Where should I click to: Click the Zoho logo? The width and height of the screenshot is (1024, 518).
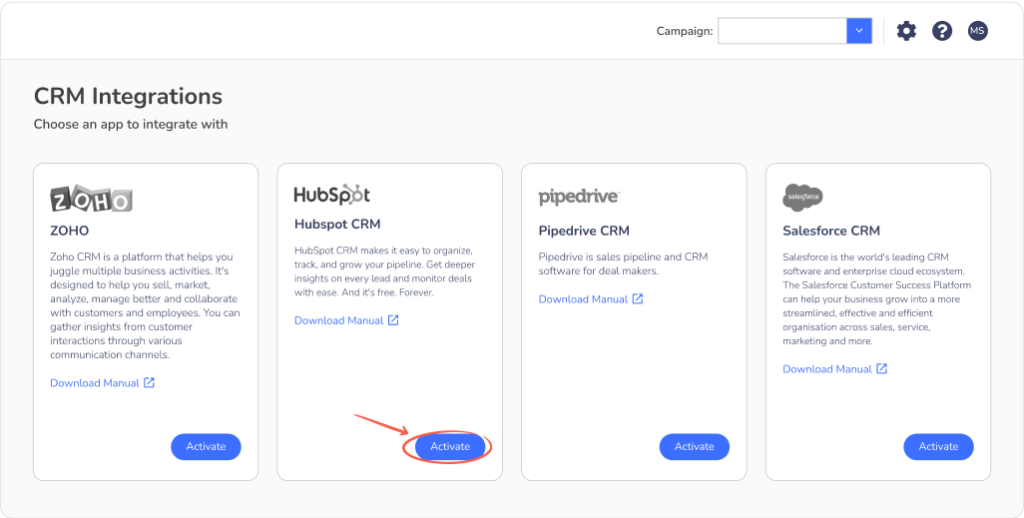(91, 199)
